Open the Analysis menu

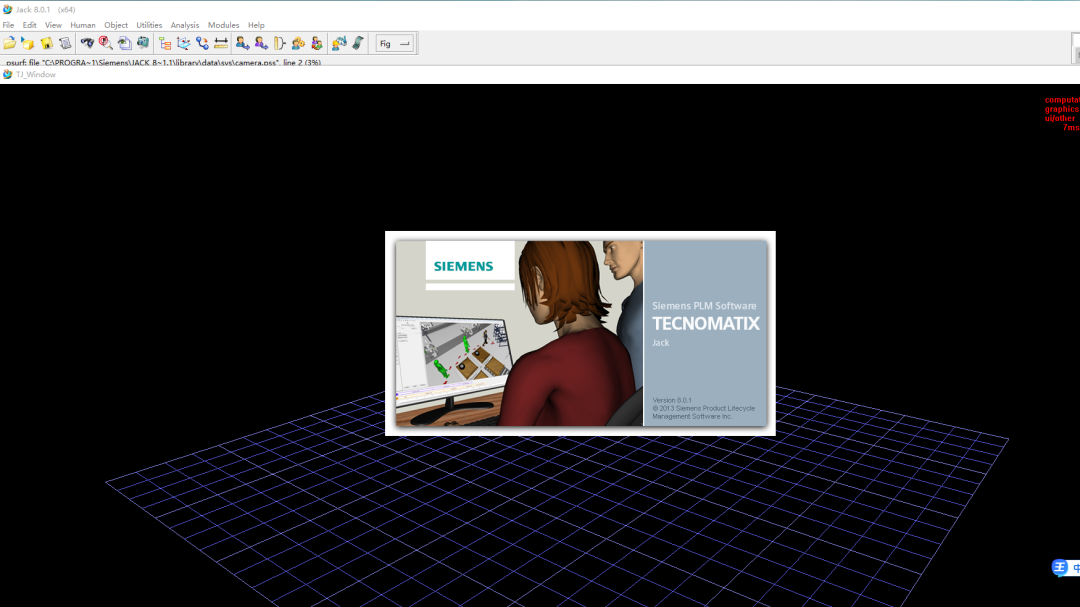pos(185,25)
